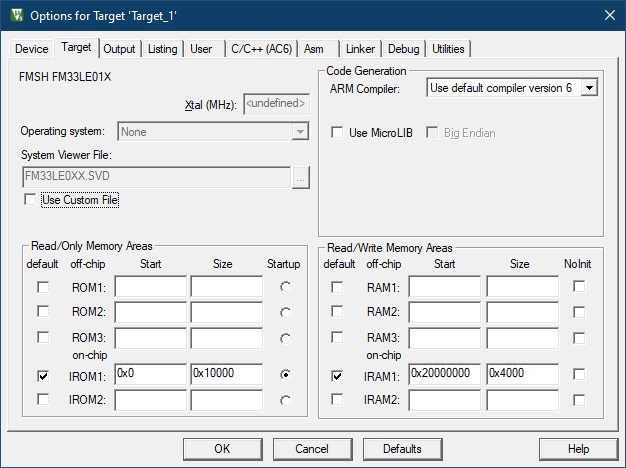Click the Keil icon in title bar
Image resolution: width=626 pixels, height=468 pixels.
coord(16,15)
